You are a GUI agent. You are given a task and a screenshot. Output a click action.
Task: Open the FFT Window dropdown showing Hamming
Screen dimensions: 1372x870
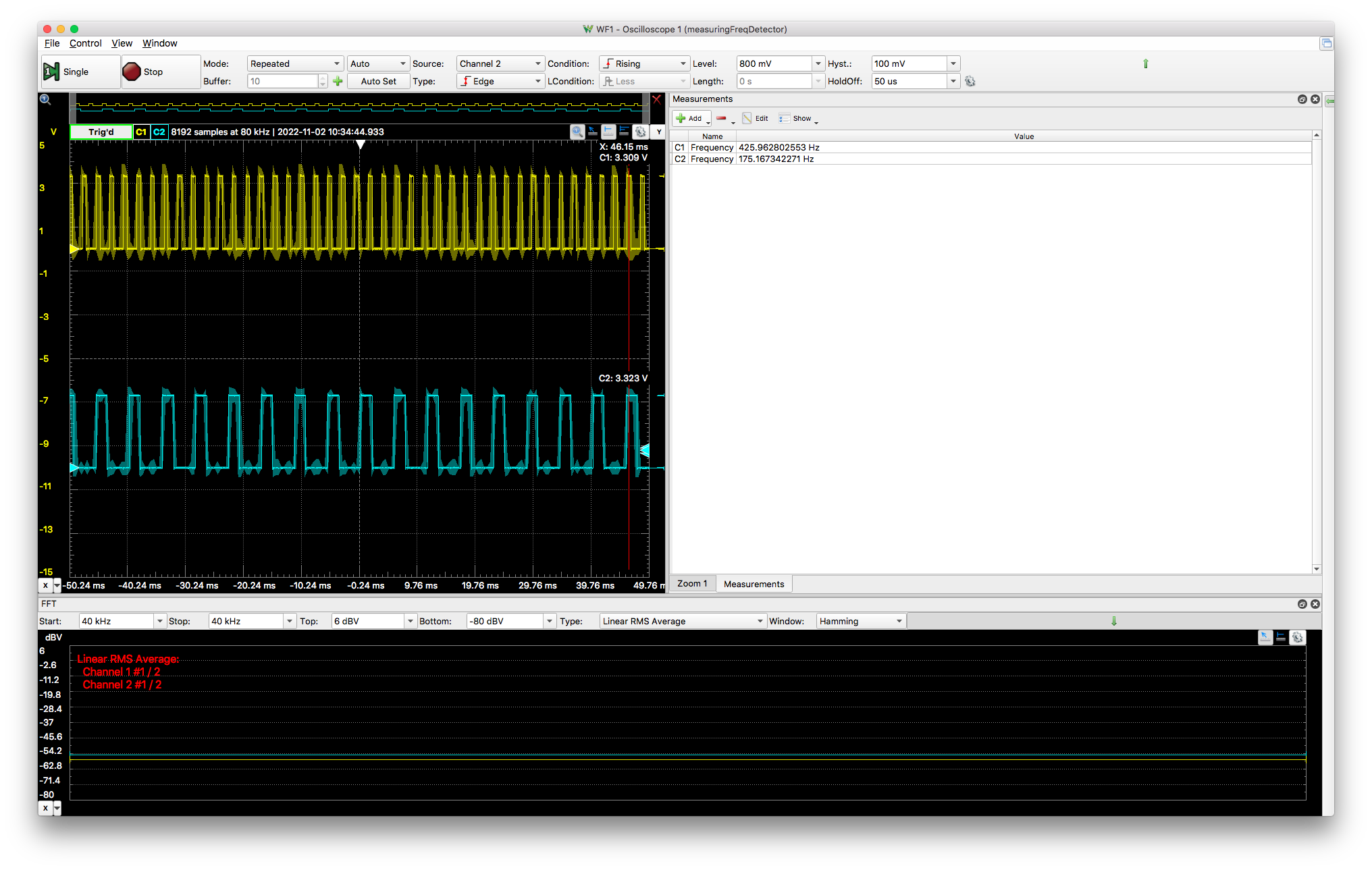861,621
